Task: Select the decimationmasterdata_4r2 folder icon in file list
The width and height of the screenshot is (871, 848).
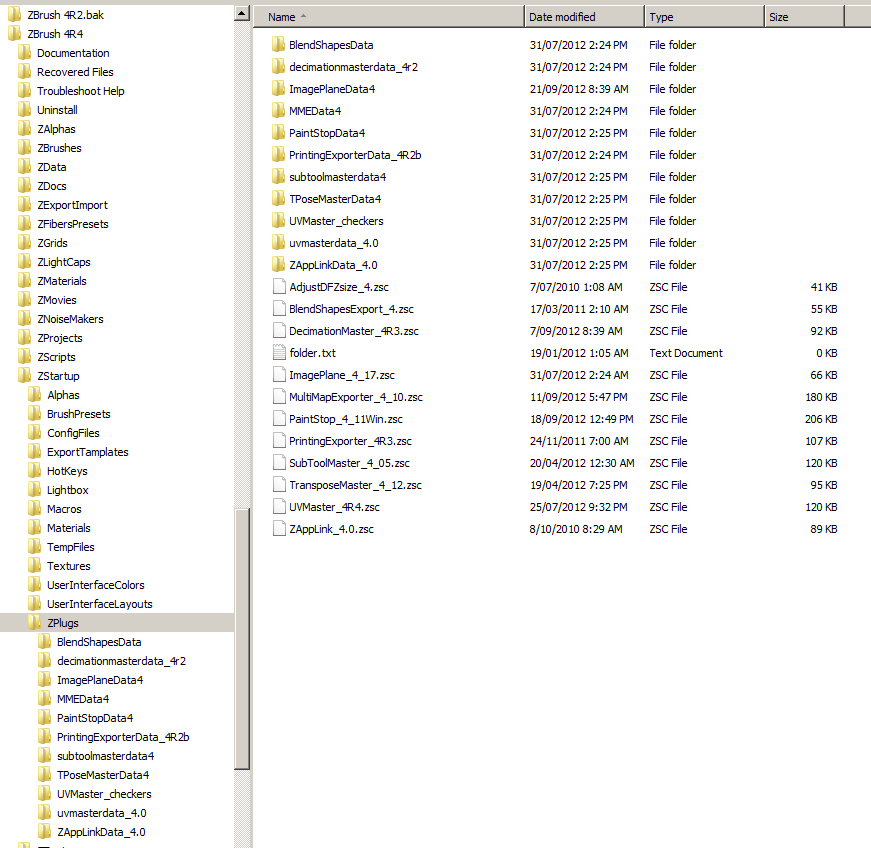Action: [x=278, y=67]
